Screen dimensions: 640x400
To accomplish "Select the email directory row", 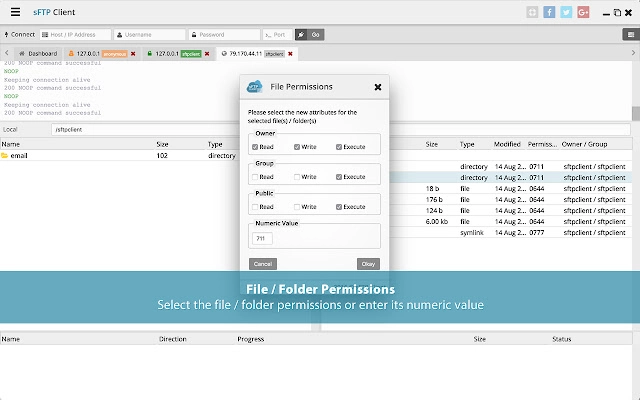I will pos(120,156).
